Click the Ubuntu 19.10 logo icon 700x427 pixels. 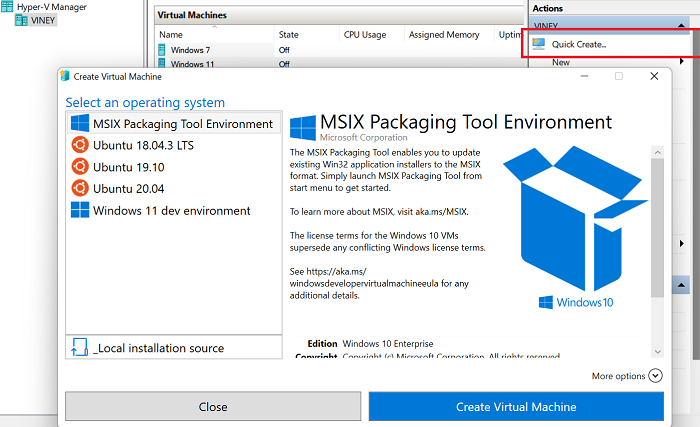point(80,167)
